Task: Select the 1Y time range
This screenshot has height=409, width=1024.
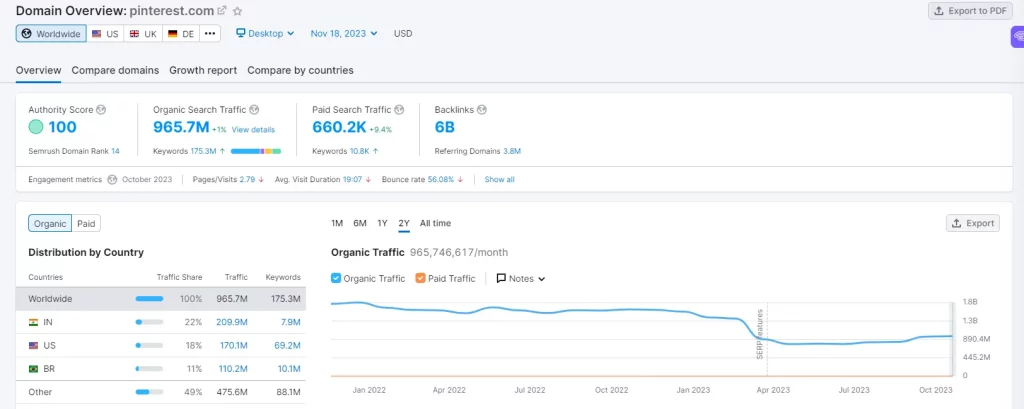Action: (x=382, y=223)
